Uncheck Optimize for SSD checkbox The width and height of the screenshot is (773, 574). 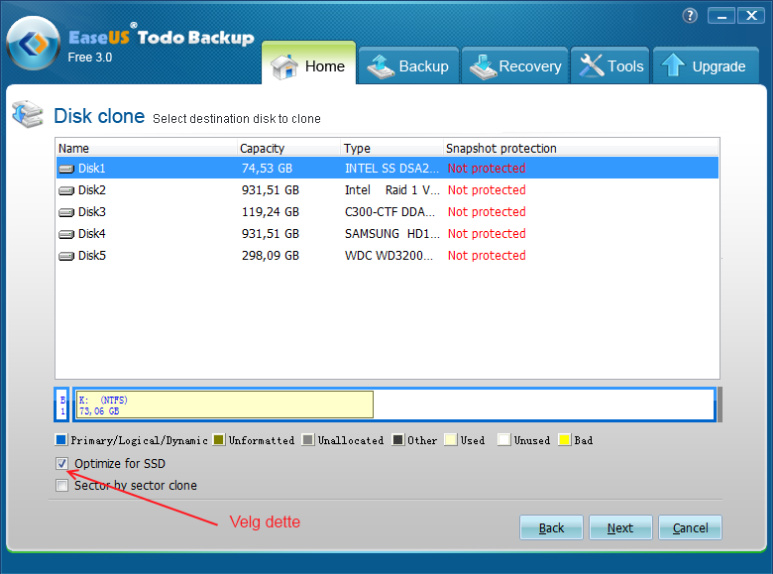62,464
